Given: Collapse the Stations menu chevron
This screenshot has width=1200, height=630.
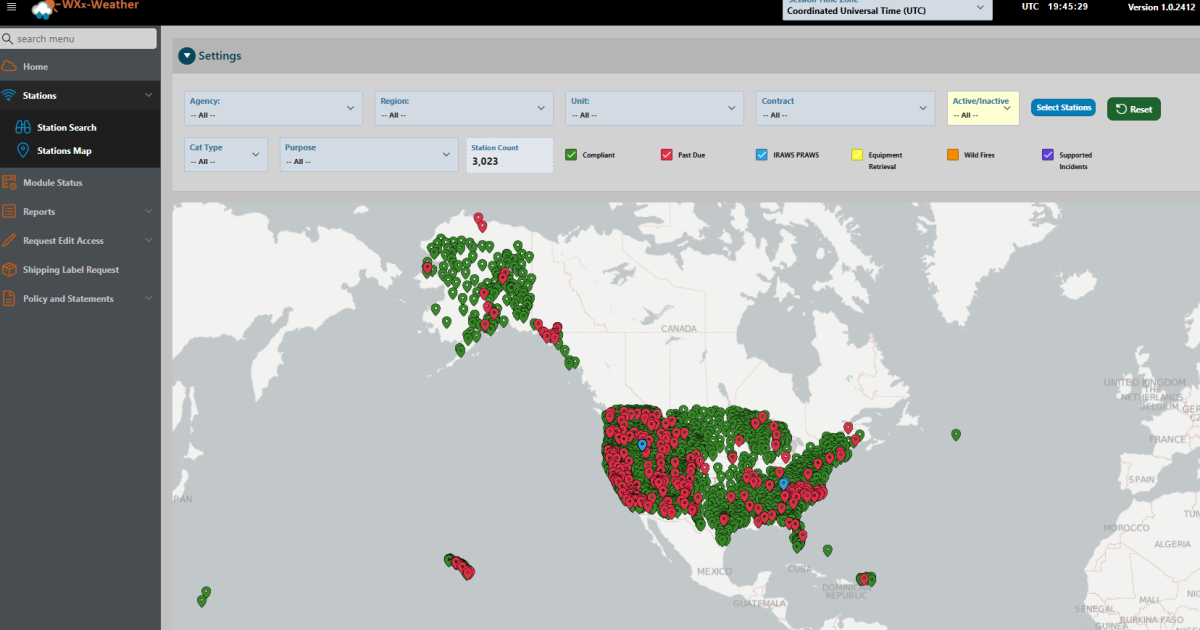Looking at the screenshot, I should pos(148,95).
